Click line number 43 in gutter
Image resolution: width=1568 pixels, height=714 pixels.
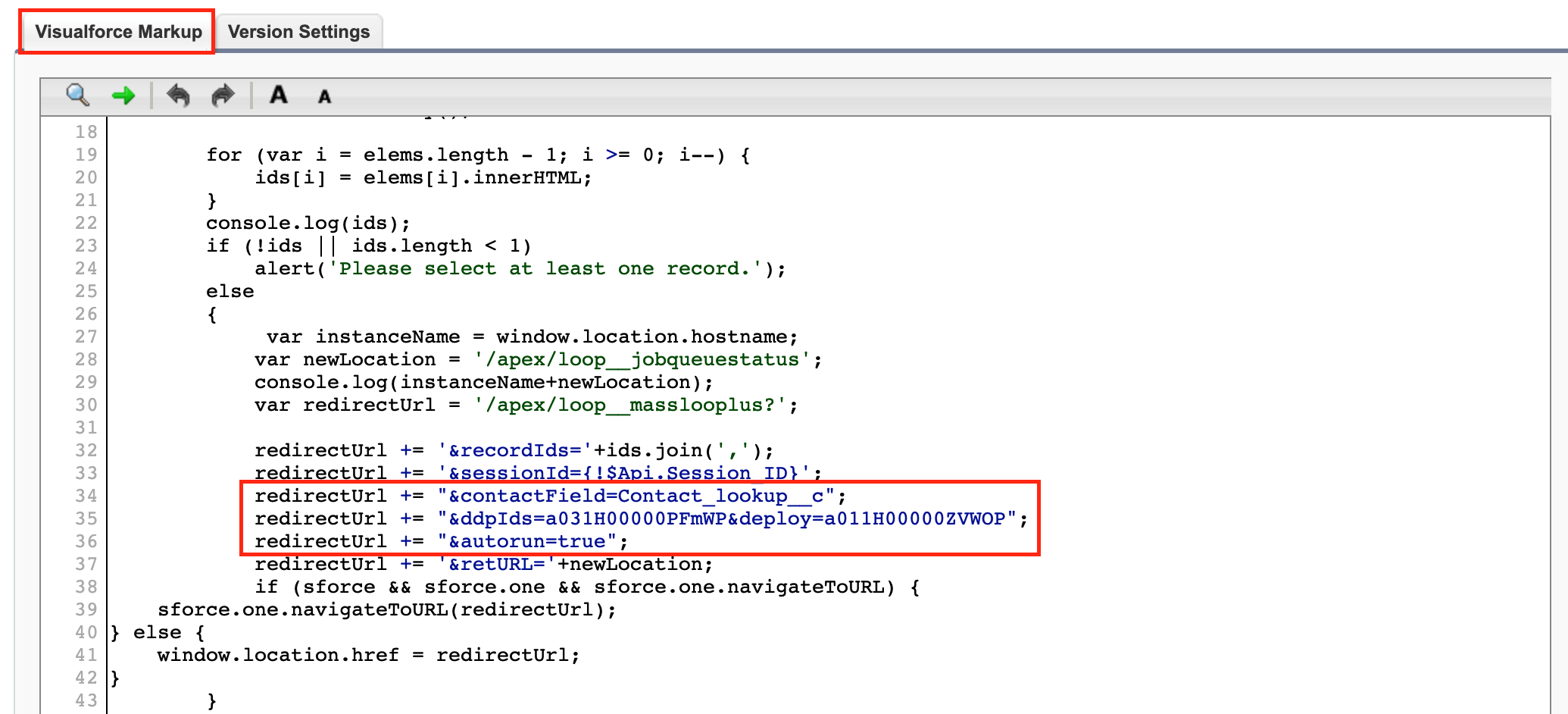(x=86, y=700)
